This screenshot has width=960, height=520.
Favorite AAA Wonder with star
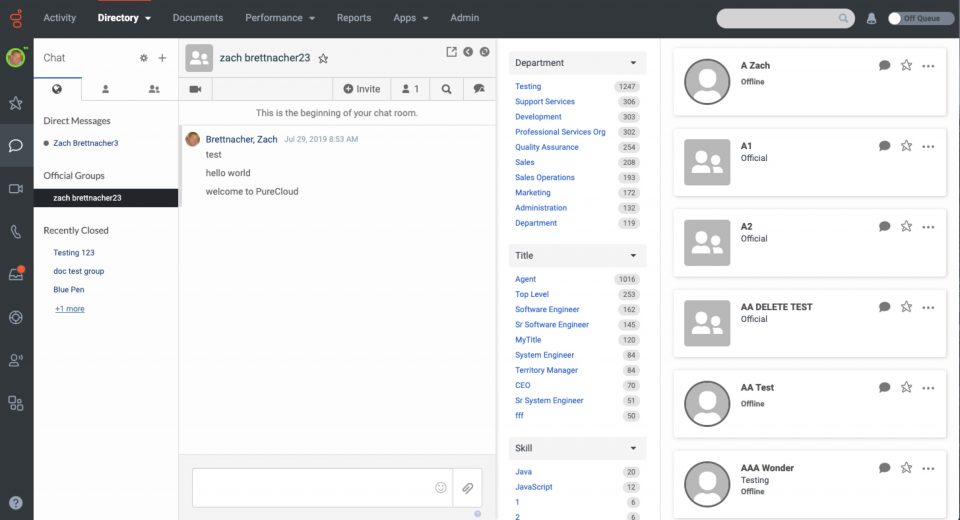coord(906,468)
